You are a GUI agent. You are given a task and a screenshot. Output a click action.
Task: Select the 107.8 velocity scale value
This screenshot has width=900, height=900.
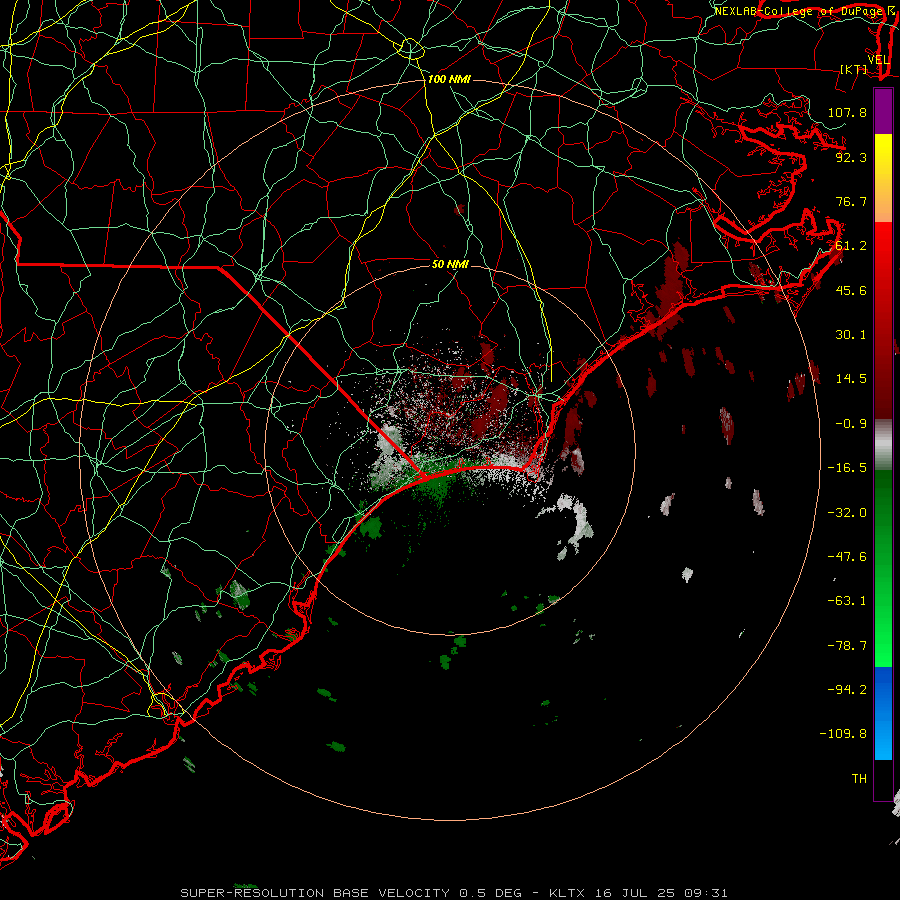pos(847,112)
